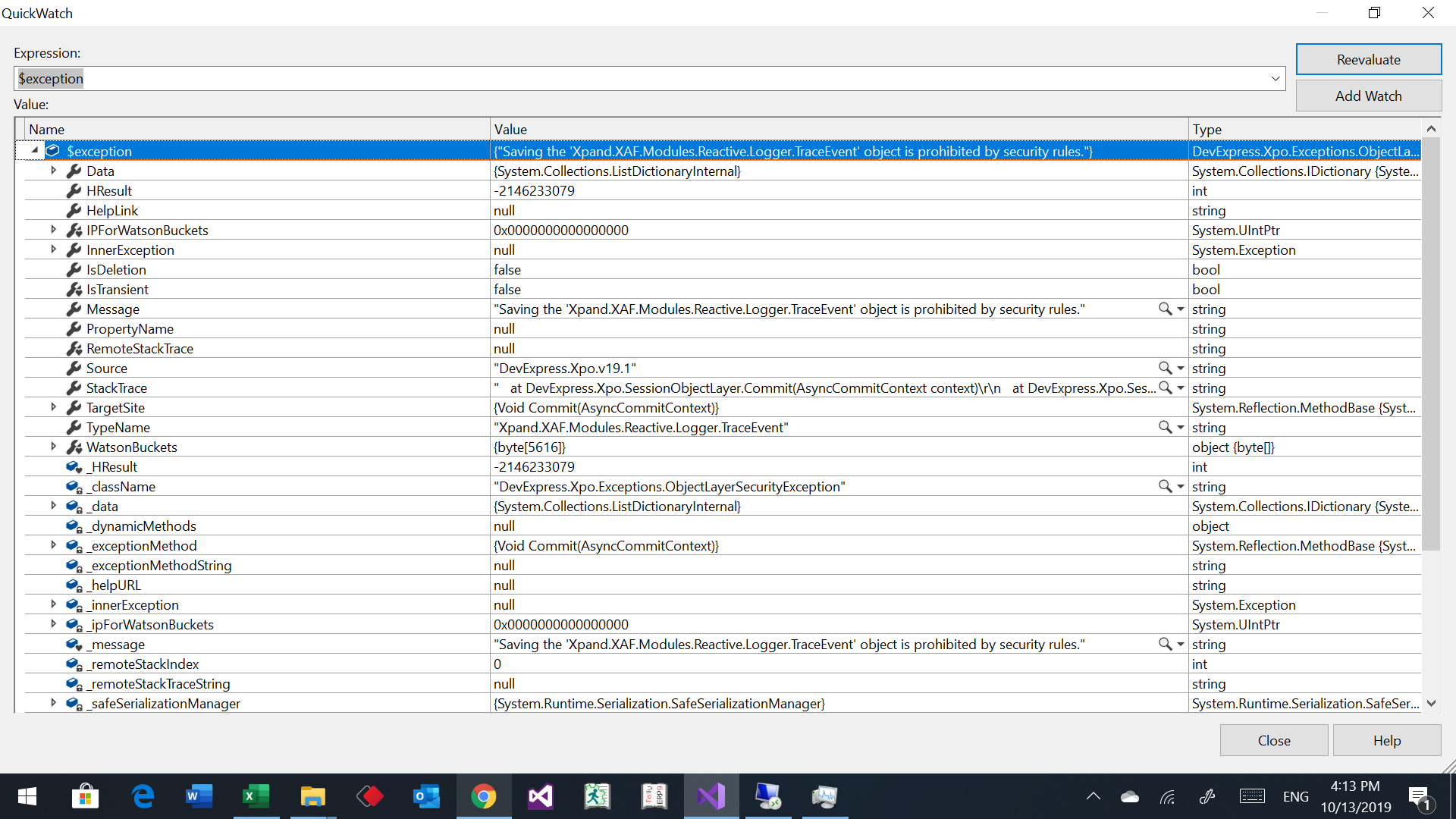Open Google Chrome from the taskbar
This screenshot has height=819, width=1456.
[x=484, y=796]
